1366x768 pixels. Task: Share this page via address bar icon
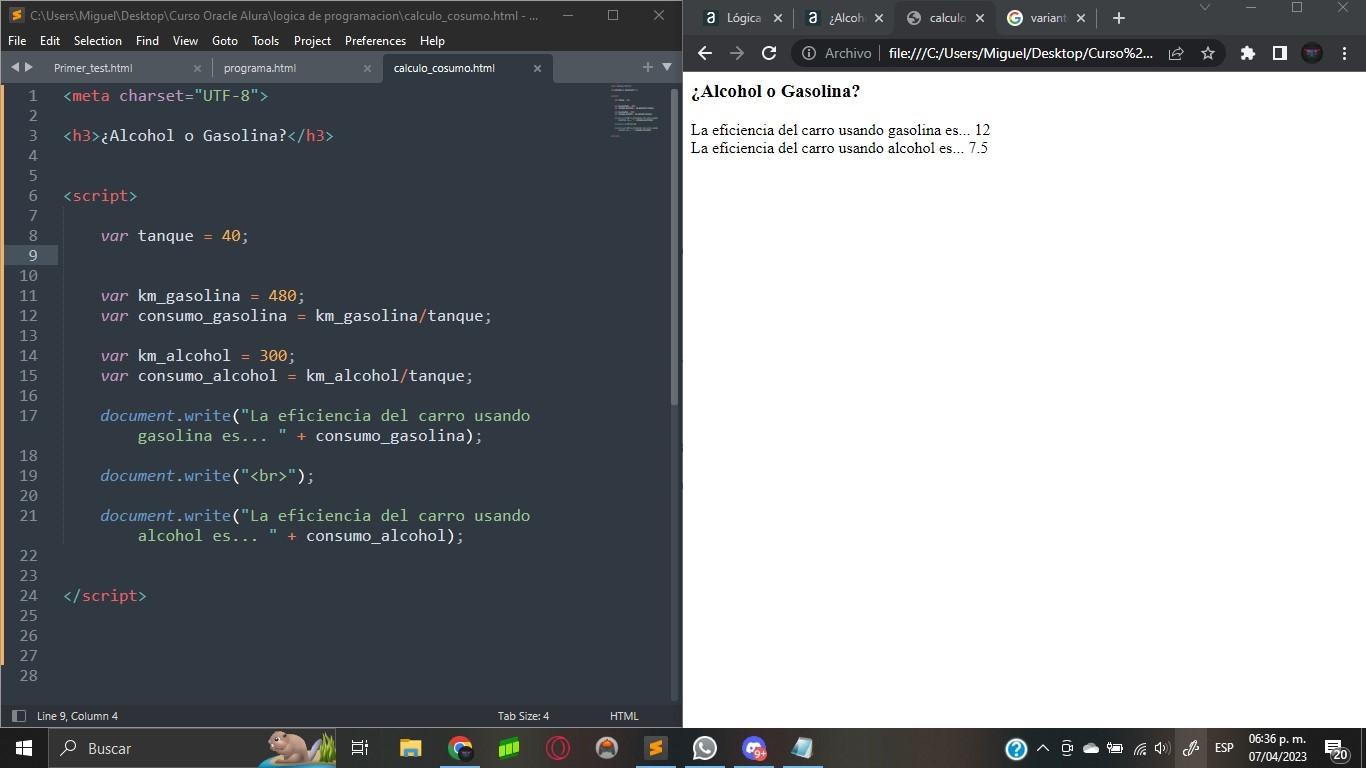click(x=1176, y=53)
